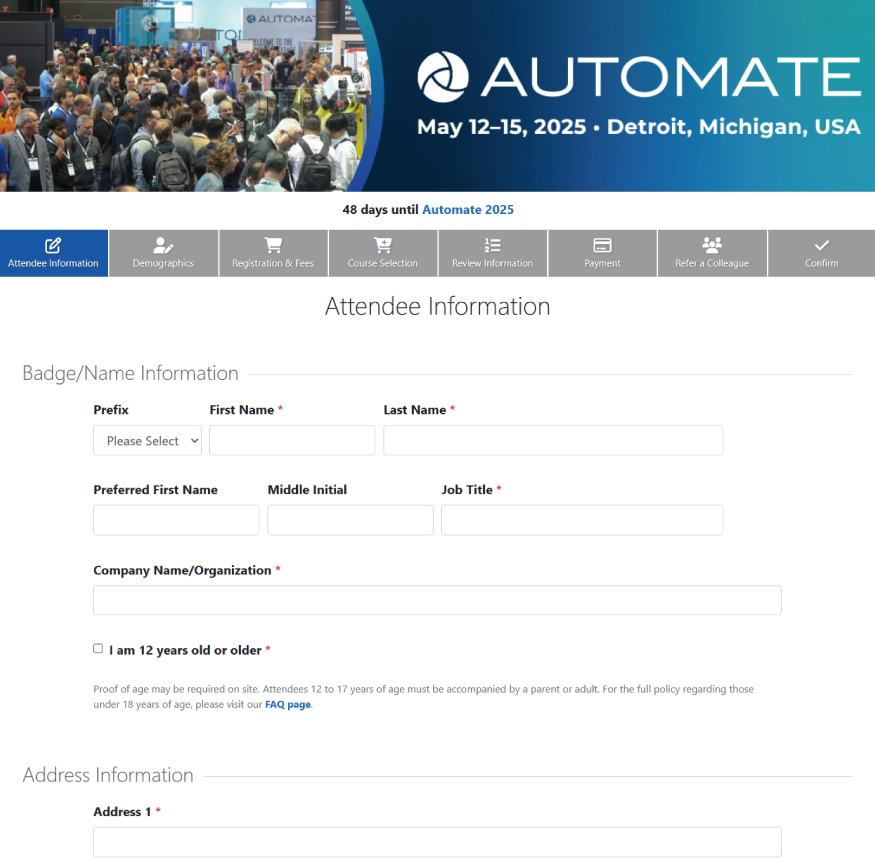This screenshot has height=866, width=875.
Task: Go to the Demographics step label
Action: [x=163, y=263]
